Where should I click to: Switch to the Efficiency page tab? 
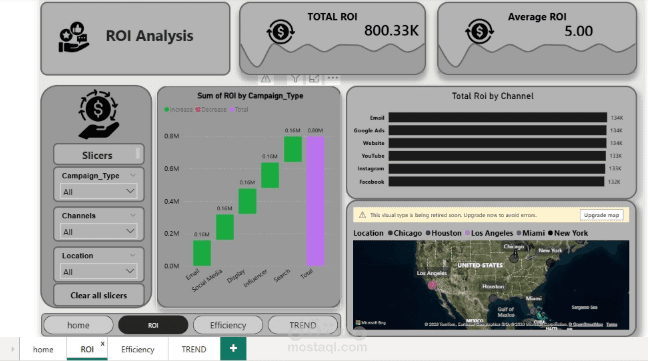click(138, 349)
